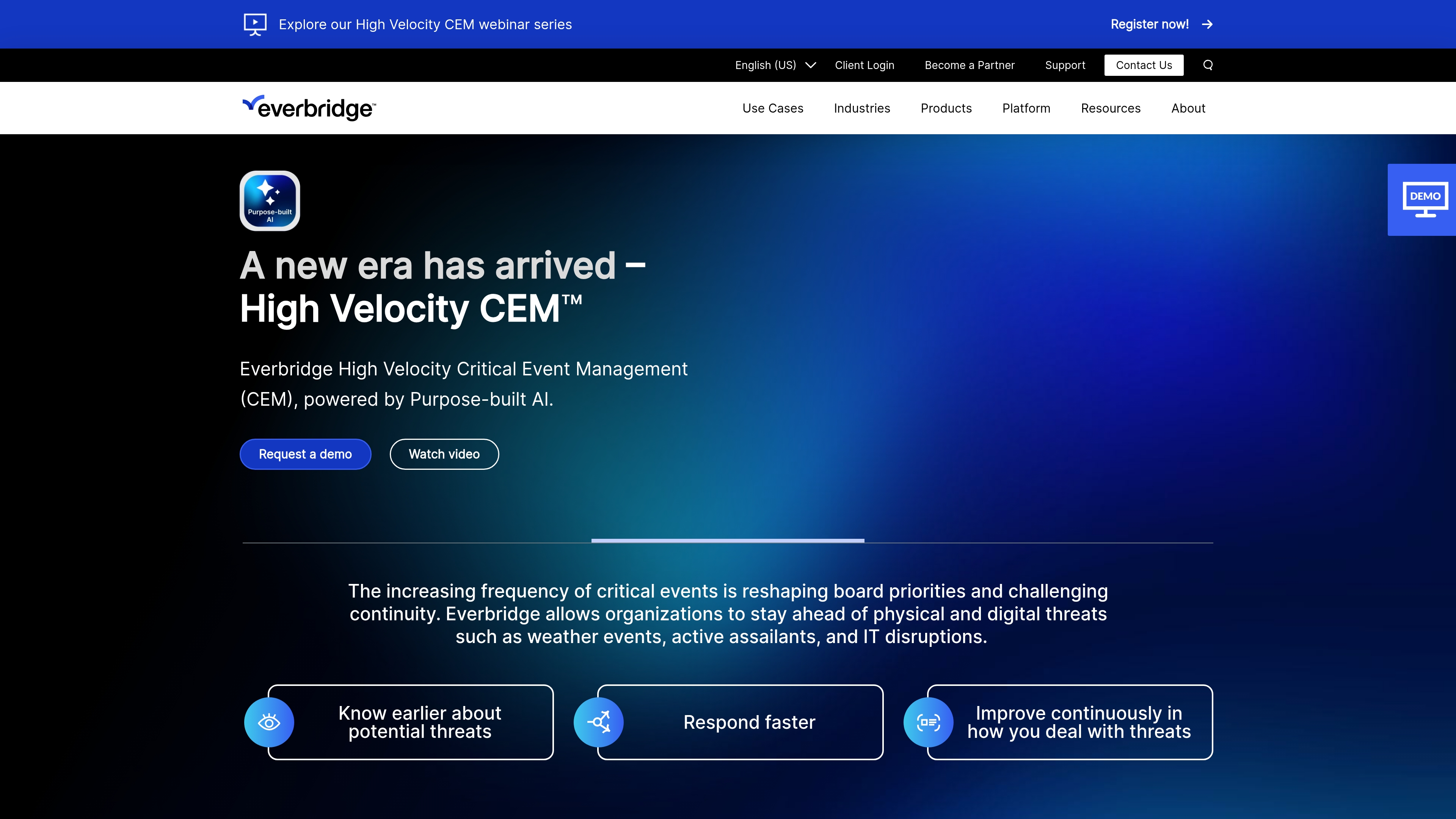Click the Improve continuously scan icon

pyautogui.click(x=928, y=722)
